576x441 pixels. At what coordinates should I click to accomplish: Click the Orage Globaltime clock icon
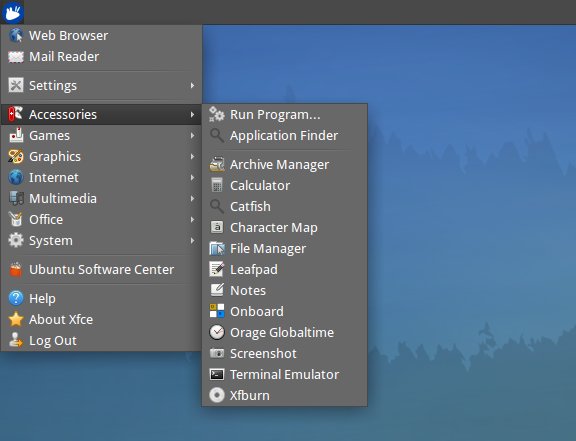(x=217, y=333)
